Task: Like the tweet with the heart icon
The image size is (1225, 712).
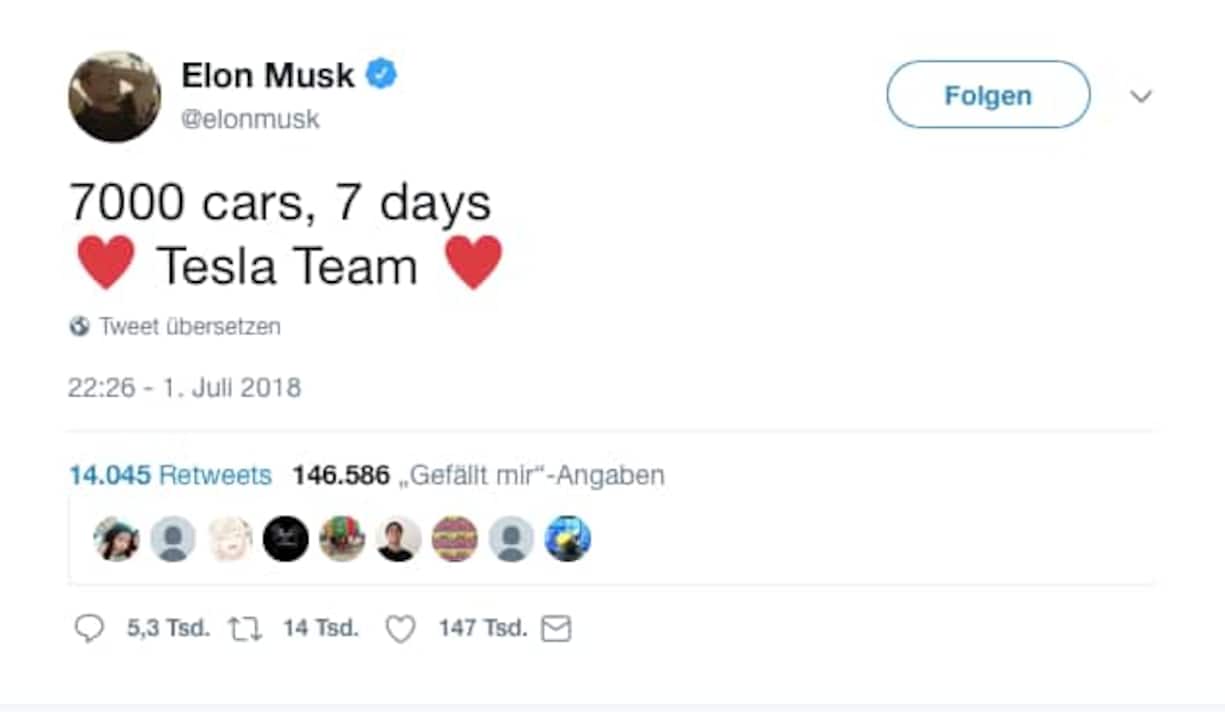Action: pos(401,628)
